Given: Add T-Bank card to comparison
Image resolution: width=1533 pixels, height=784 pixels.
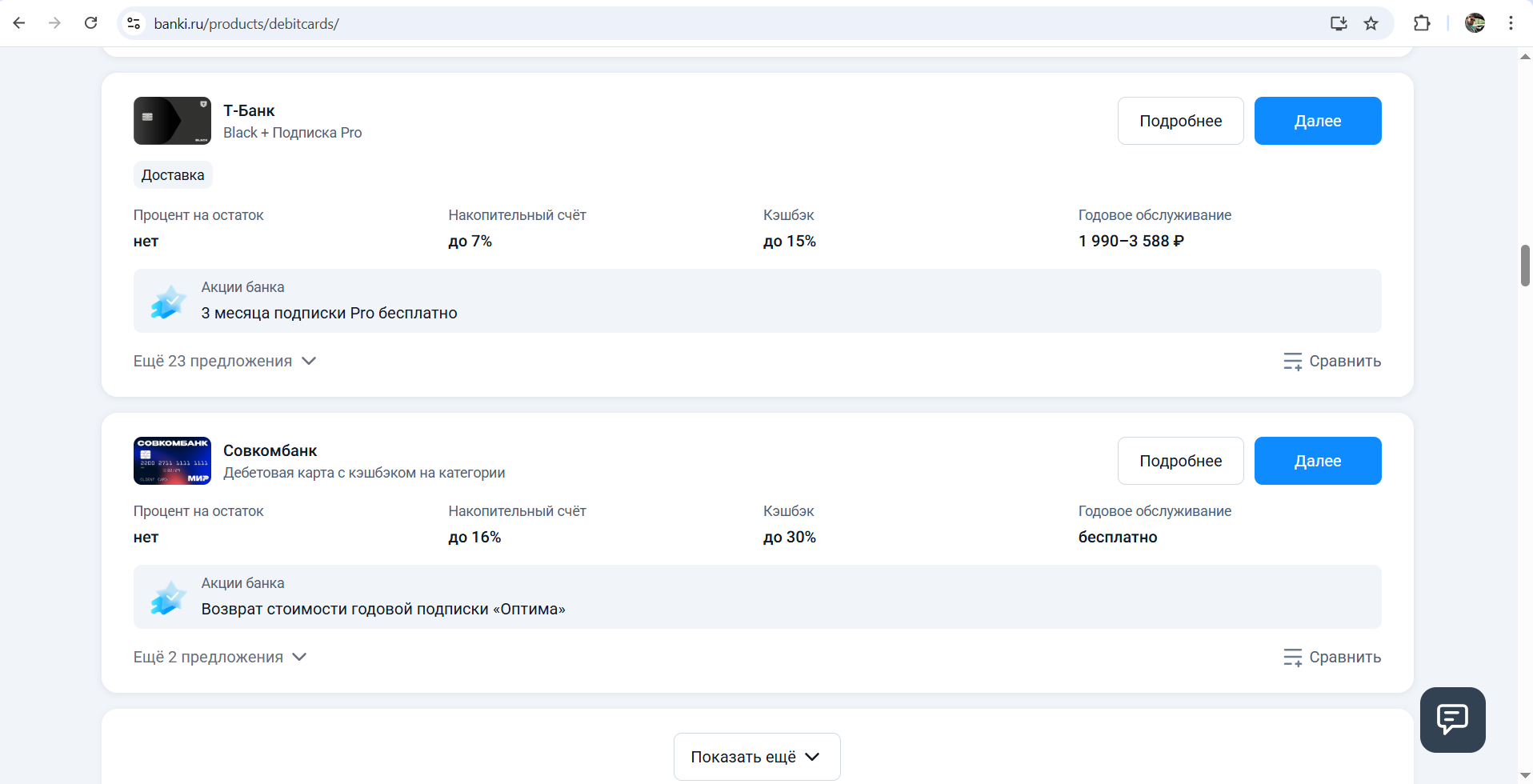Looking at the screenshot, I should pyautogui.click(x=1332, y=361).
